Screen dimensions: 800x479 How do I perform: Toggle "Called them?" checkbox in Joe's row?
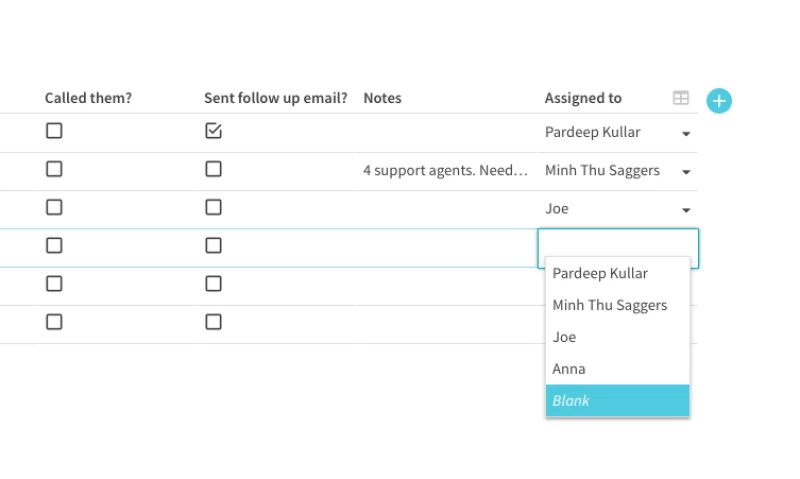click(x=54, y=207)
